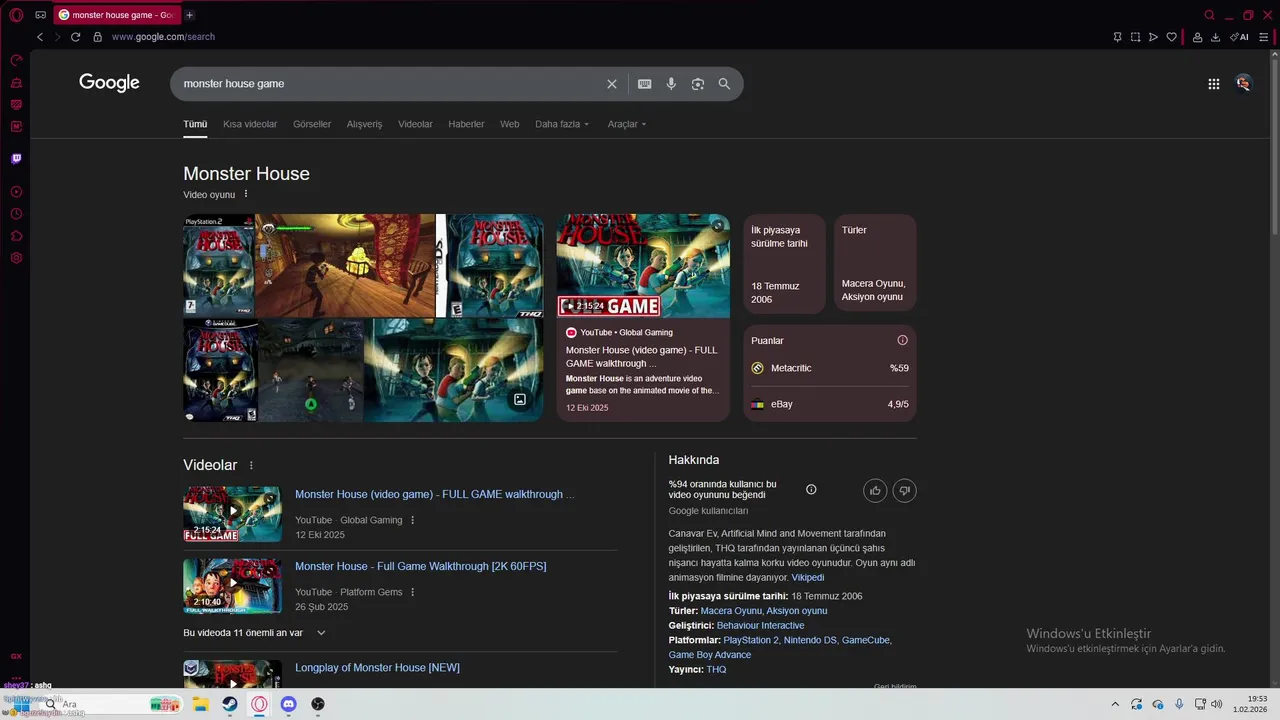Click thumbs up on the Hakkında panel
This screenshot has width=1280, height=720.
tap(875, 490)
